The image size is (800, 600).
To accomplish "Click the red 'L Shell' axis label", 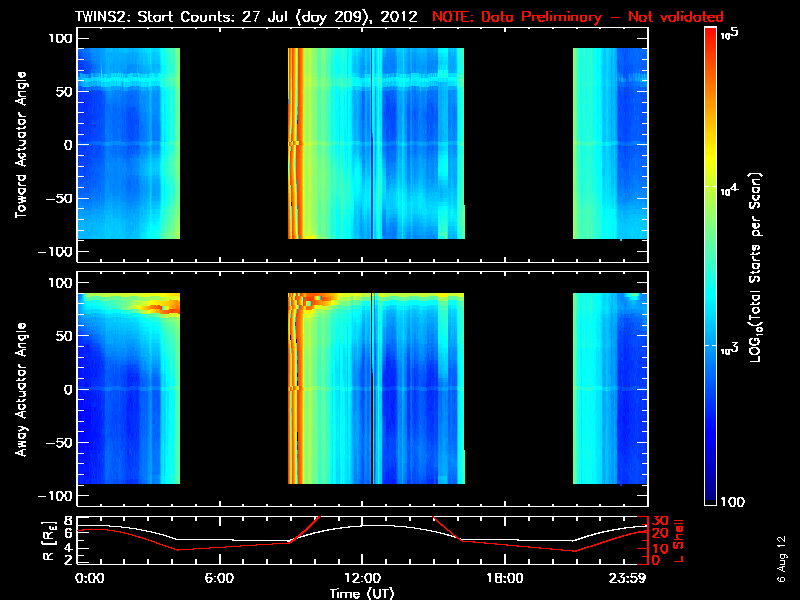I will pos(678,541).
